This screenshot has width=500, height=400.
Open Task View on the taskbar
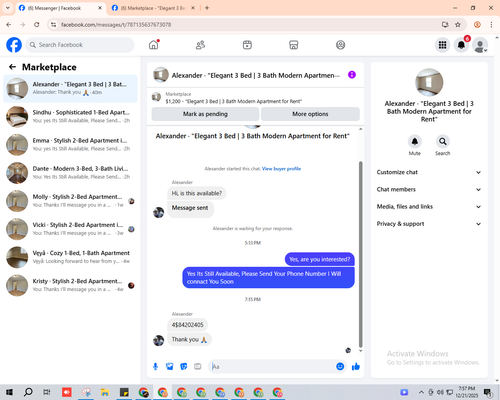(47, 392)
